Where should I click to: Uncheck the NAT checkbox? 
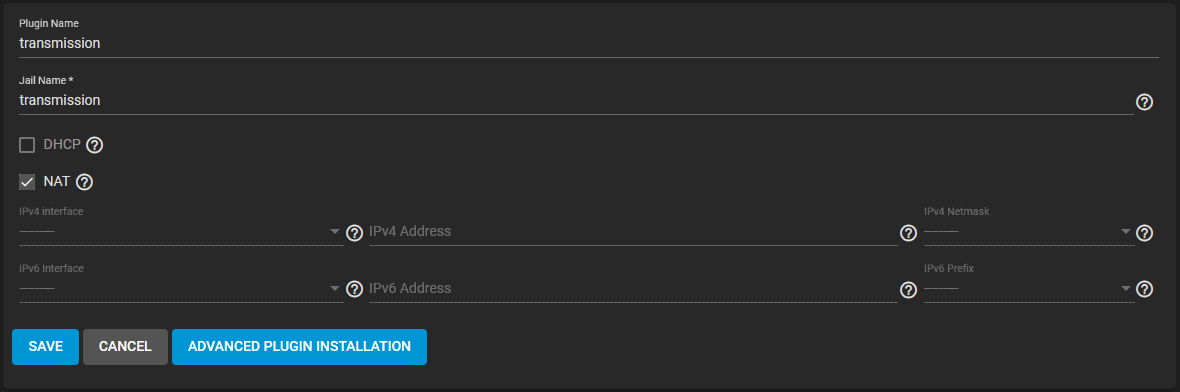[27, 182]
